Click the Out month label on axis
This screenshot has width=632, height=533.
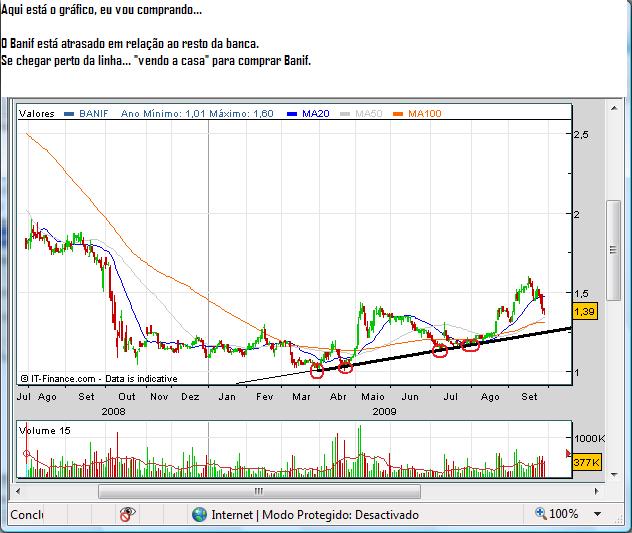(127, 397)
